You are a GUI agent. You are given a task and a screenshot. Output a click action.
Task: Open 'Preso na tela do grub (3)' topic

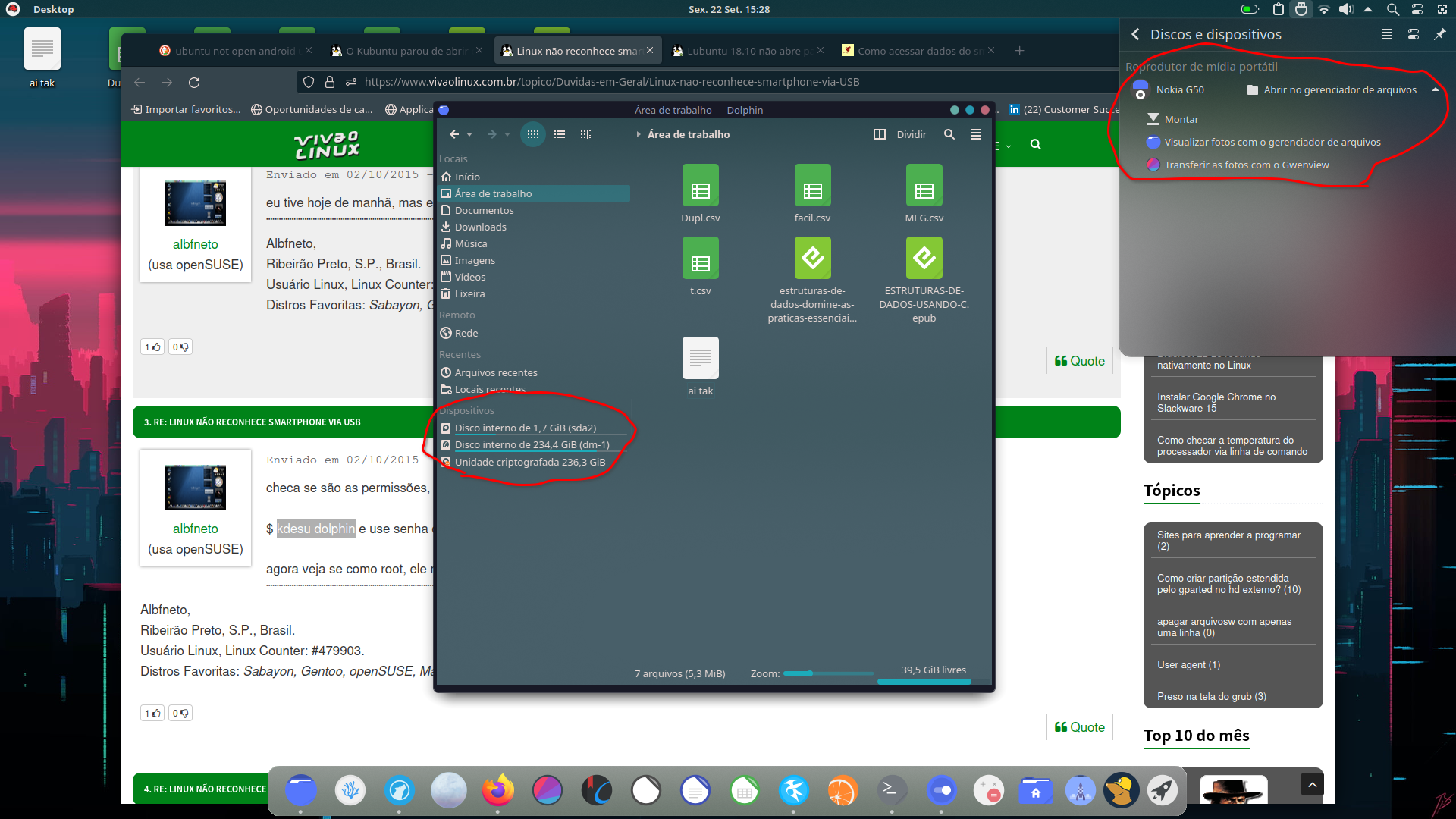[x=1212, y=696]
